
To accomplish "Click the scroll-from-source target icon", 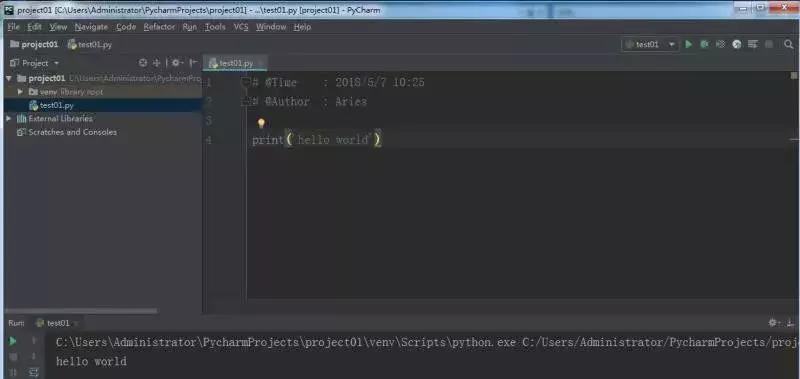I will pyautogui.click(x=143, y=63).
